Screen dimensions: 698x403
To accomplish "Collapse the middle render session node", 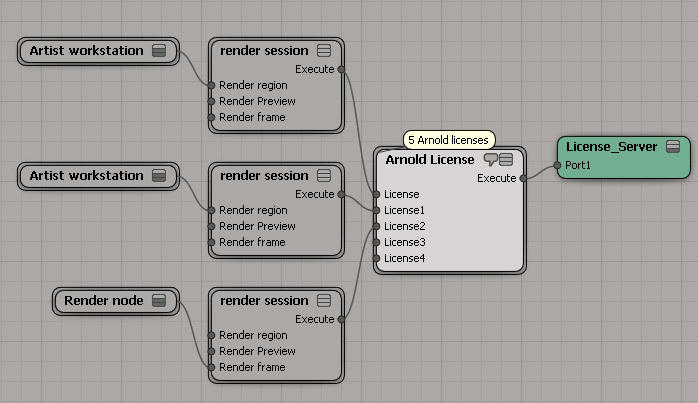I will click(x=324, y=176).
